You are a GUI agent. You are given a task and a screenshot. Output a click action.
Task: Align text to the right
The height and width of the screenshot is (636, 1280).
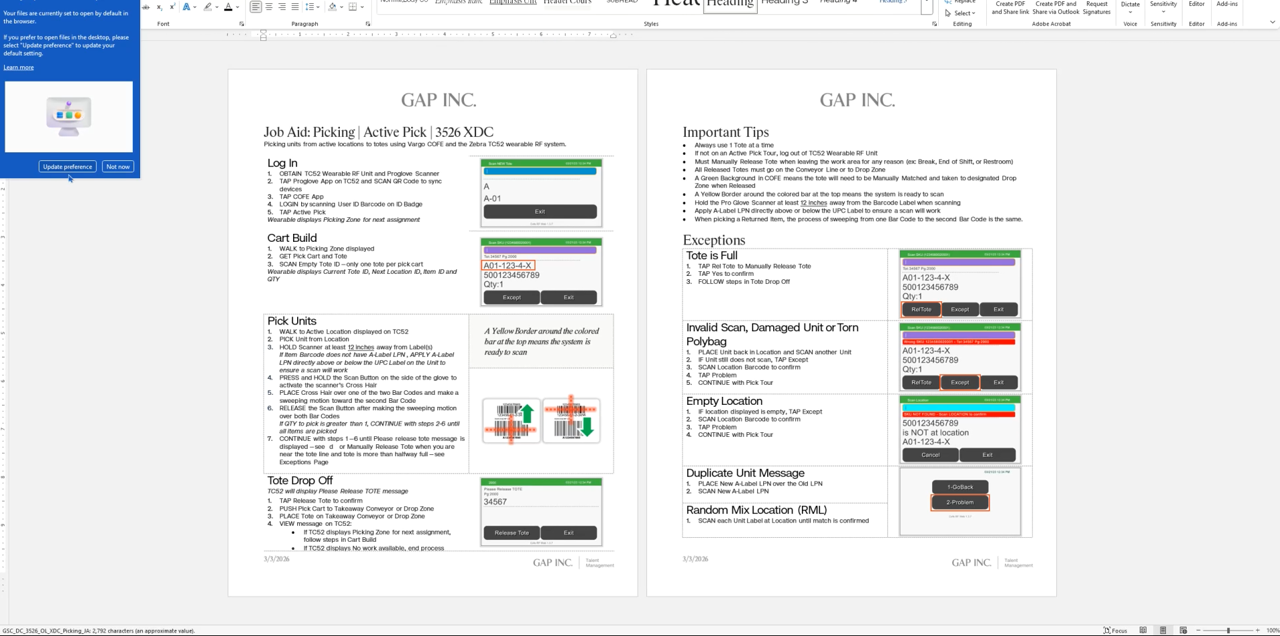click(x=282, y=7)
